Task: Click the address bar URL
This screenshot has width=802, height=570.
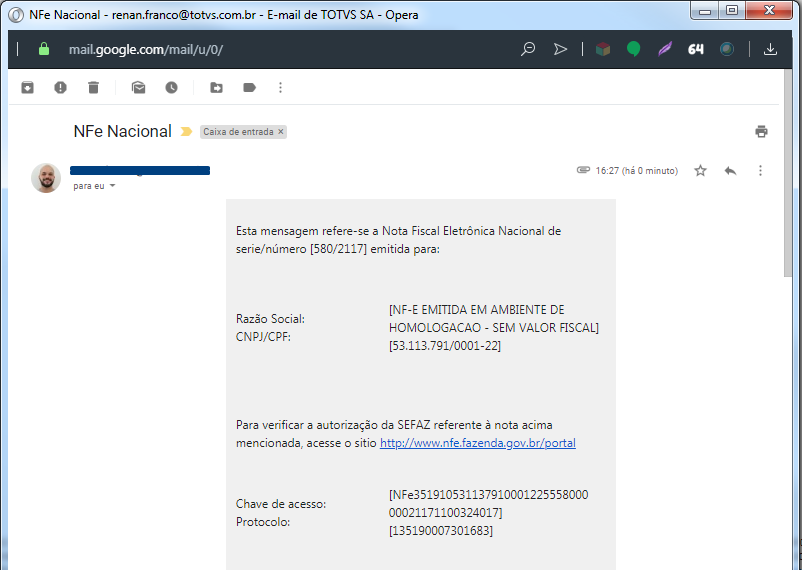Action: click(146, 49)
